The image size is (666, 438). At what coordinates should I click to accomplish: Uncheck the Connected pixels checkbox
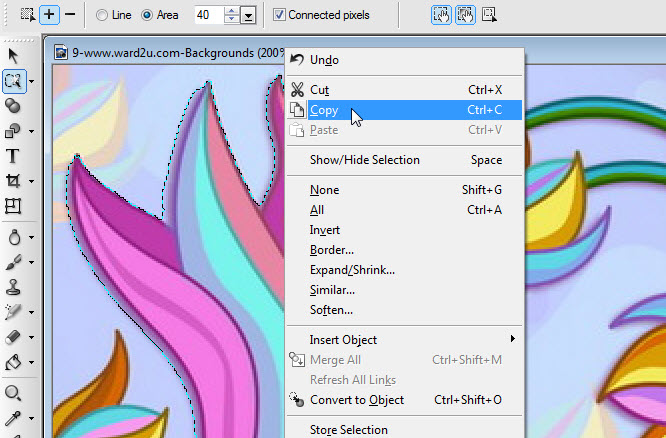280,15
